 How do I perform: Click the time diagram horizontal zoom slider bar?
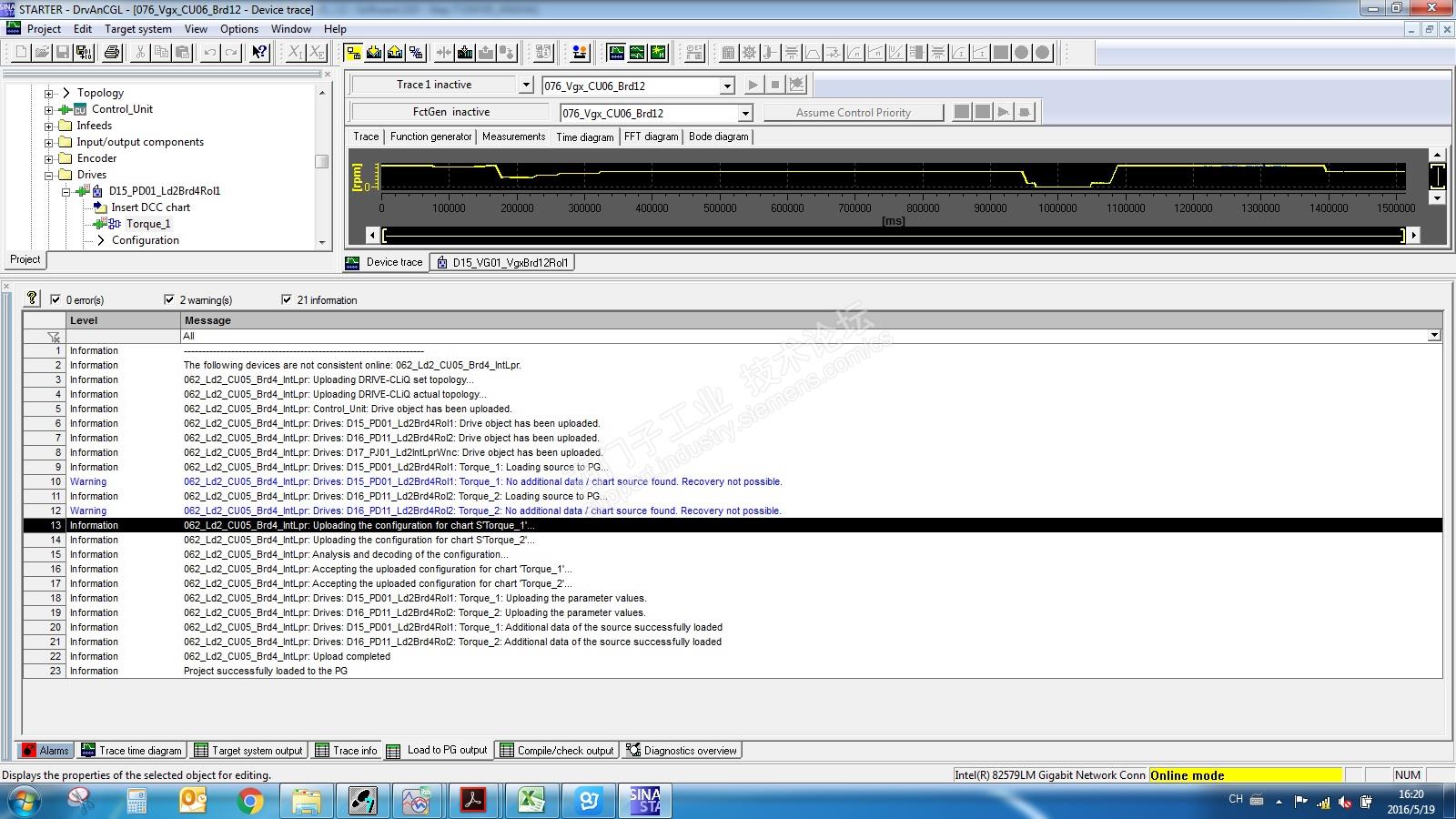893,236
